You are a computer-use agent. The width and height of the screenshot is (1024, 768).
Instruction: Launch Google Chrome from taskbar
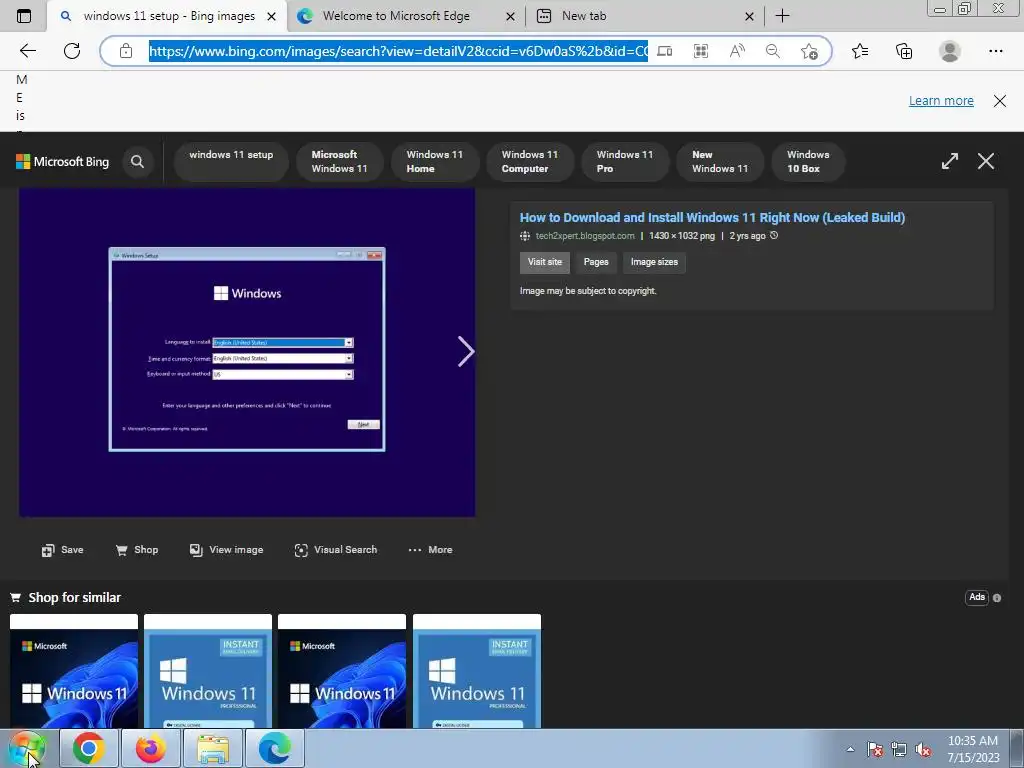[89, 748]
